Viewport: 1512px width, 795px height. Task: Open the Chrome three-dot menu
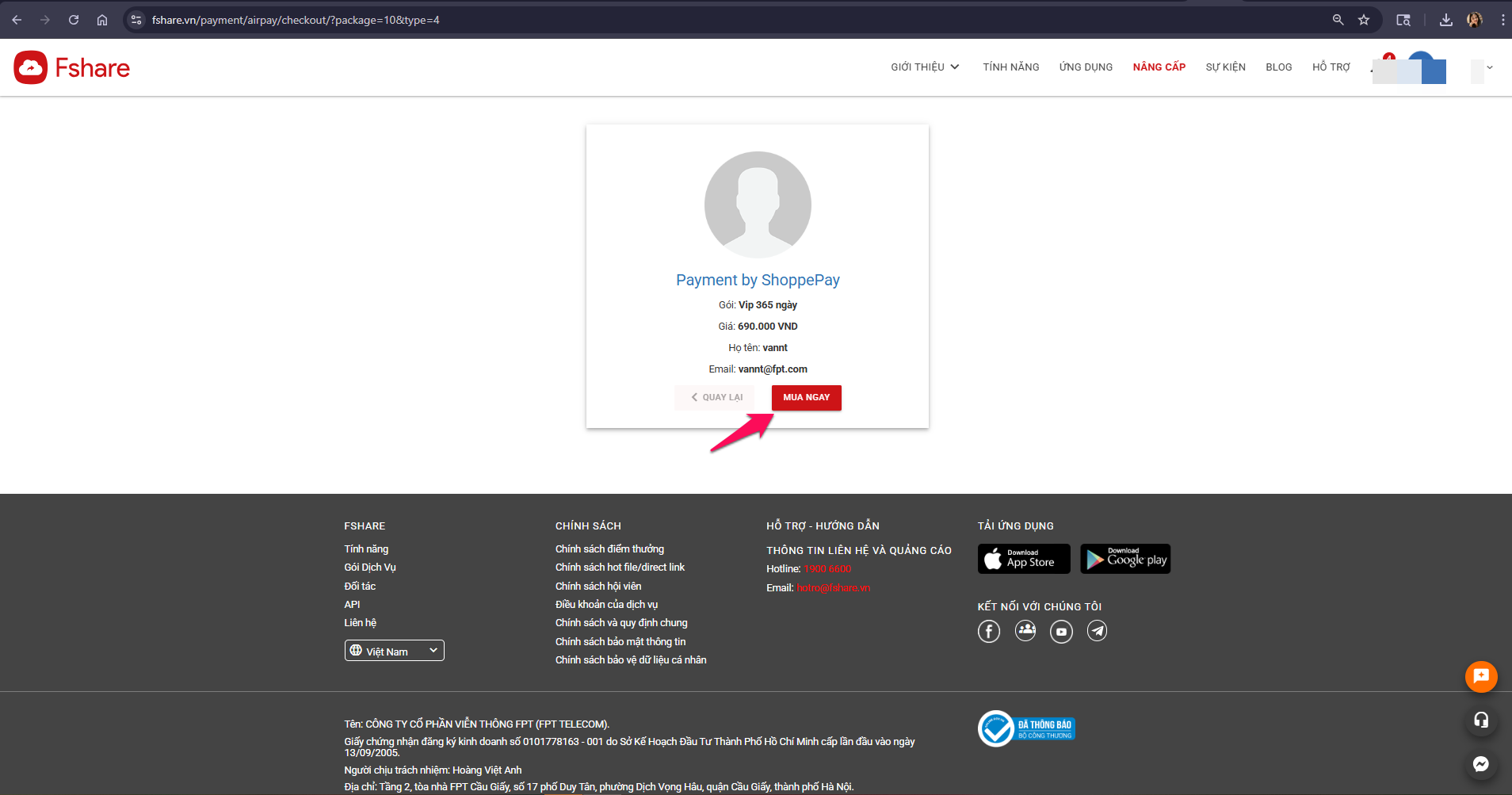pos(1502,20)
